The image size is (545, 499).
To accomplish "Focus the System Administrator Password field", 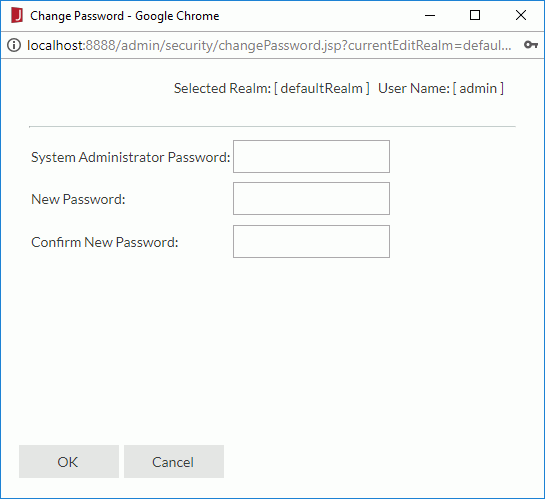I will click(311, 156).
